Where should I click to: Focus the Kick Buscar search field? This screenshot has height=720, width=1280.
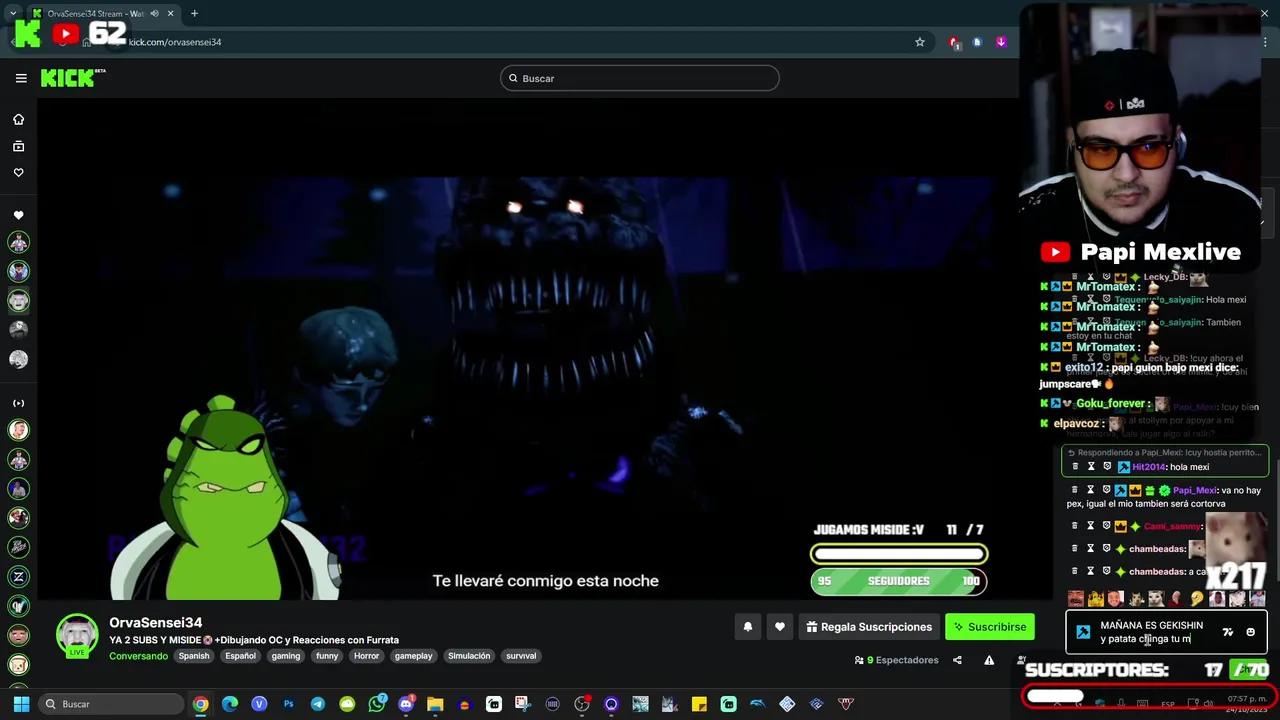click(640, 78)
